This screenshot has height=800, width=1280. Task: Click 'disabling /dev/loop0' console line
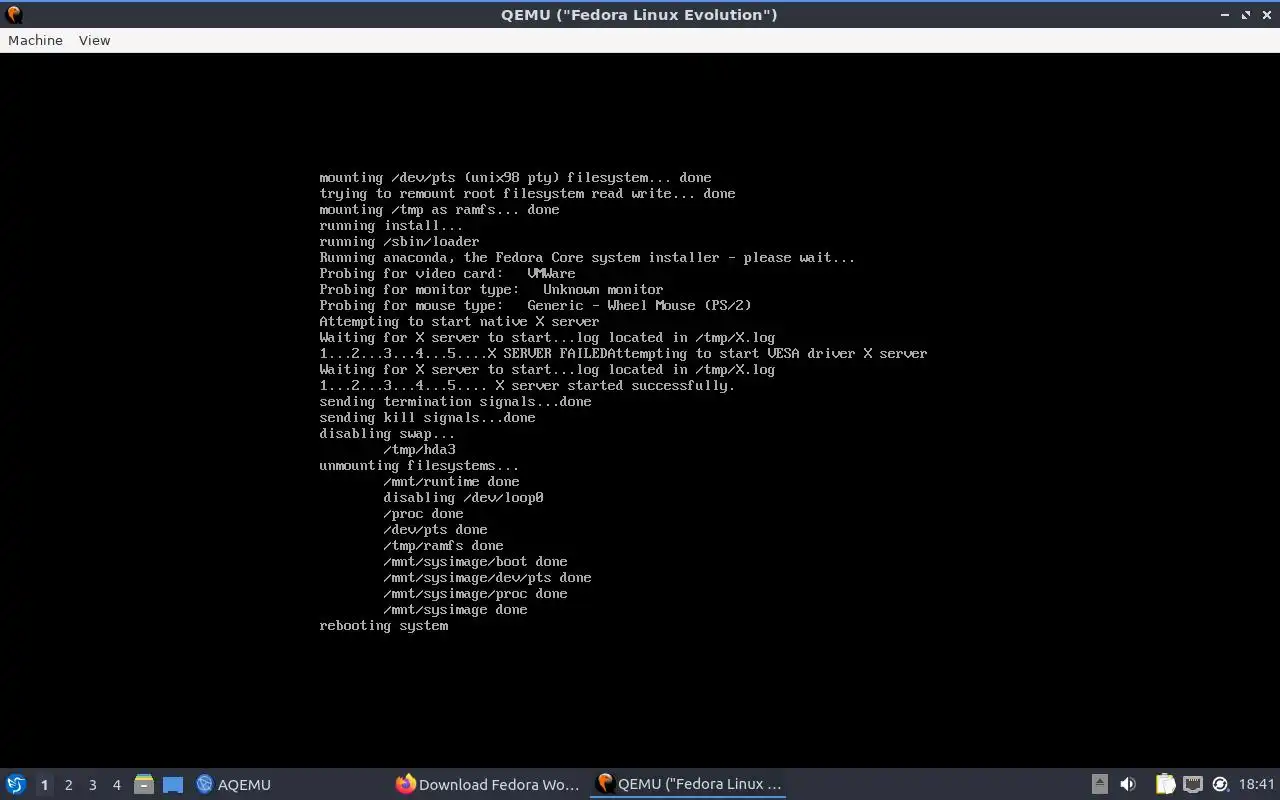(x=463, y=497)
